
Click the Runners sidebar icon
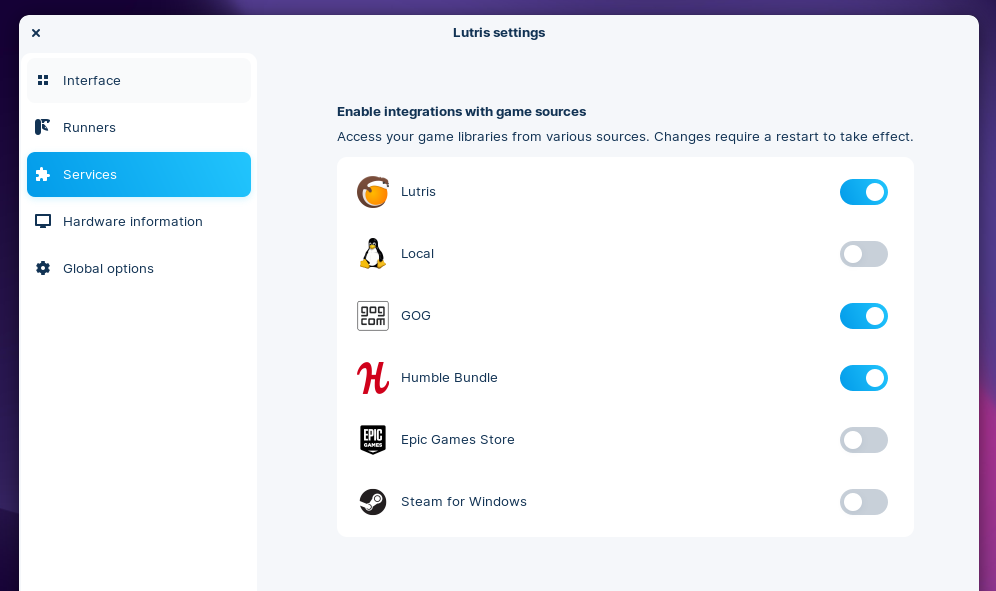[x=42, y=127]
